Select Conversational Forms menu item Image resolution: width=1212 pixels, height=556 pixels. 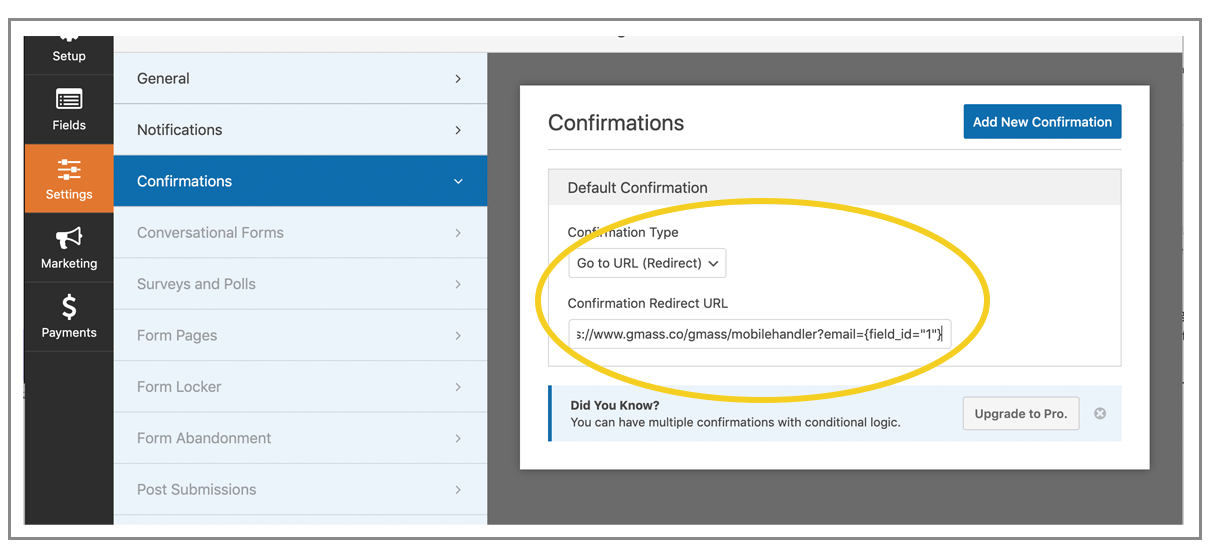click(210, 233)
